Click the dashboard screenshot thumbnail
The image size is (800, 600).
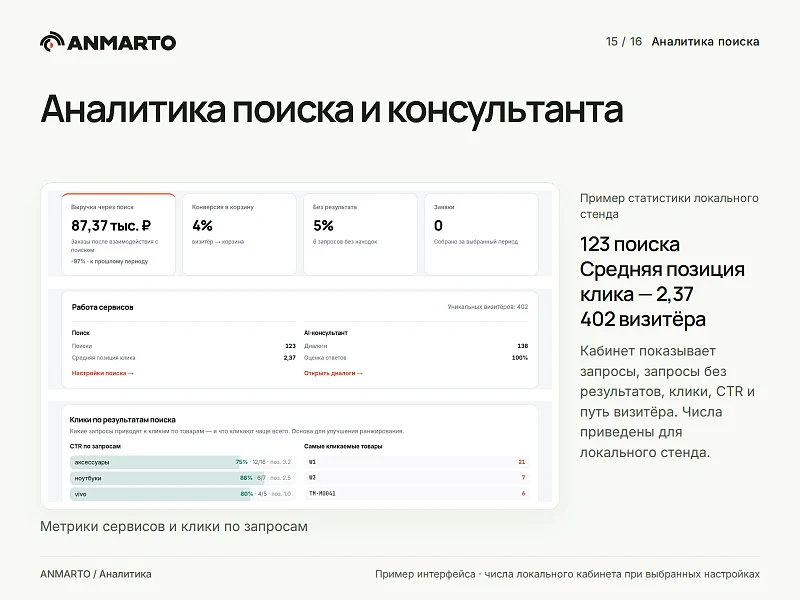pyautogui.click(x=300, y=346)
